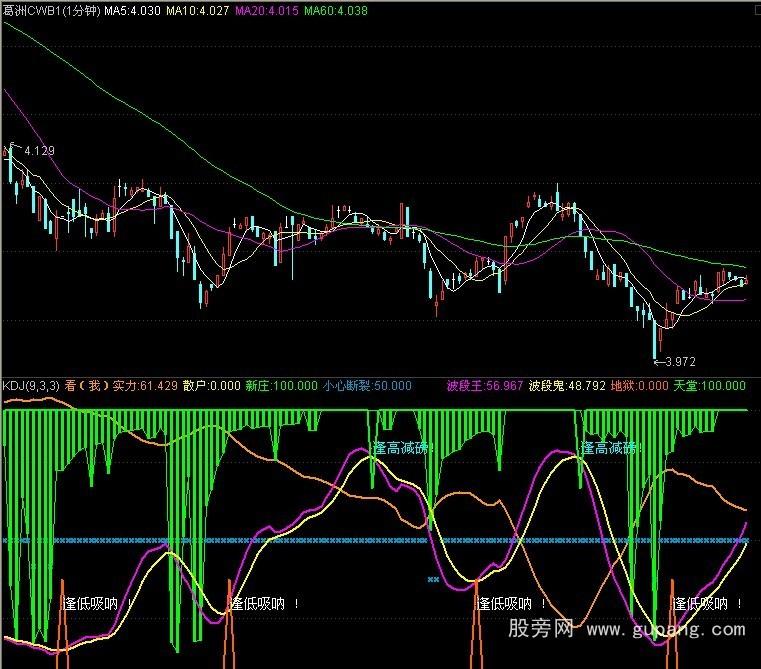761x669 pixels.
Task: Select the 波段鬼:48.792 indicator label
Action: (567, 385)
